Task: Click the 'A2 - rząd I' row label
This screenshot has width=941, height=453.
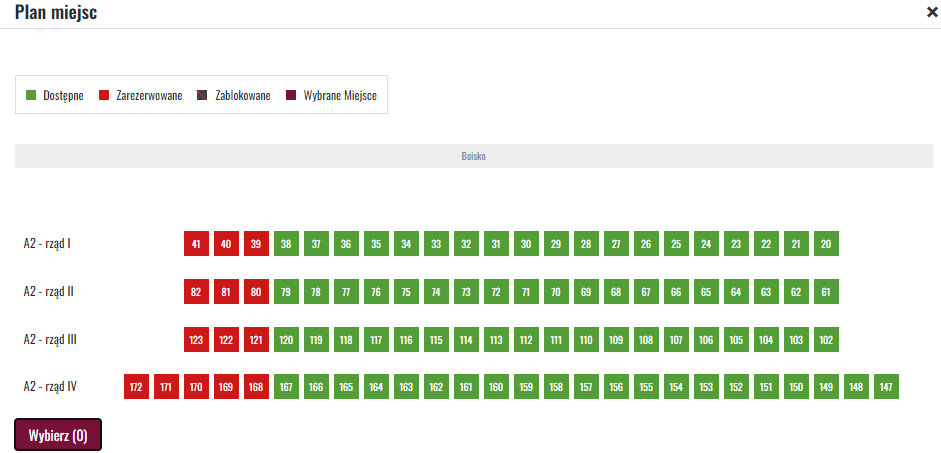Action: 48,244
